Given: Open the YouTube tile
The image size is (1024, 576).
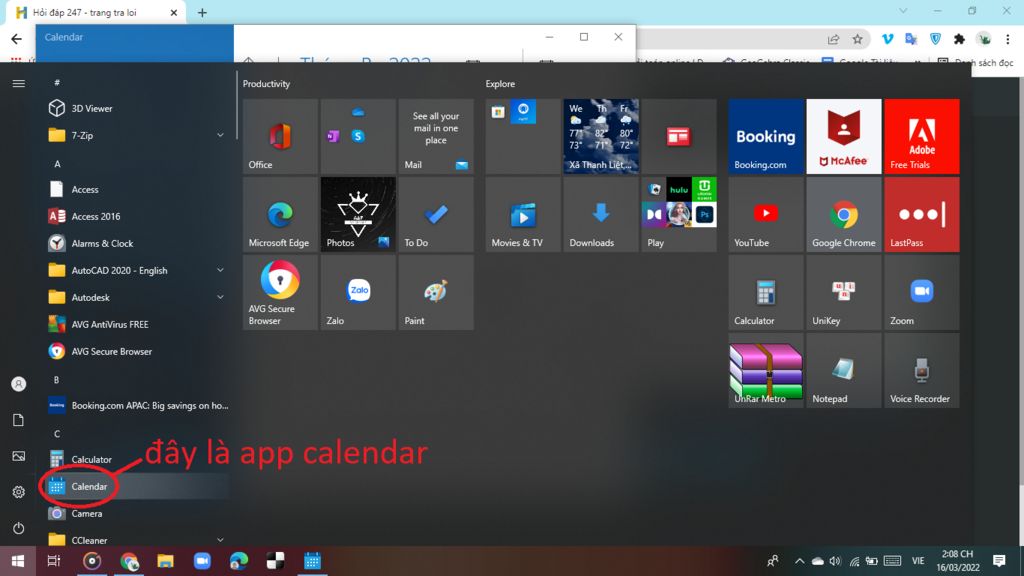Looking at the screenshot, I should point(766,214).
